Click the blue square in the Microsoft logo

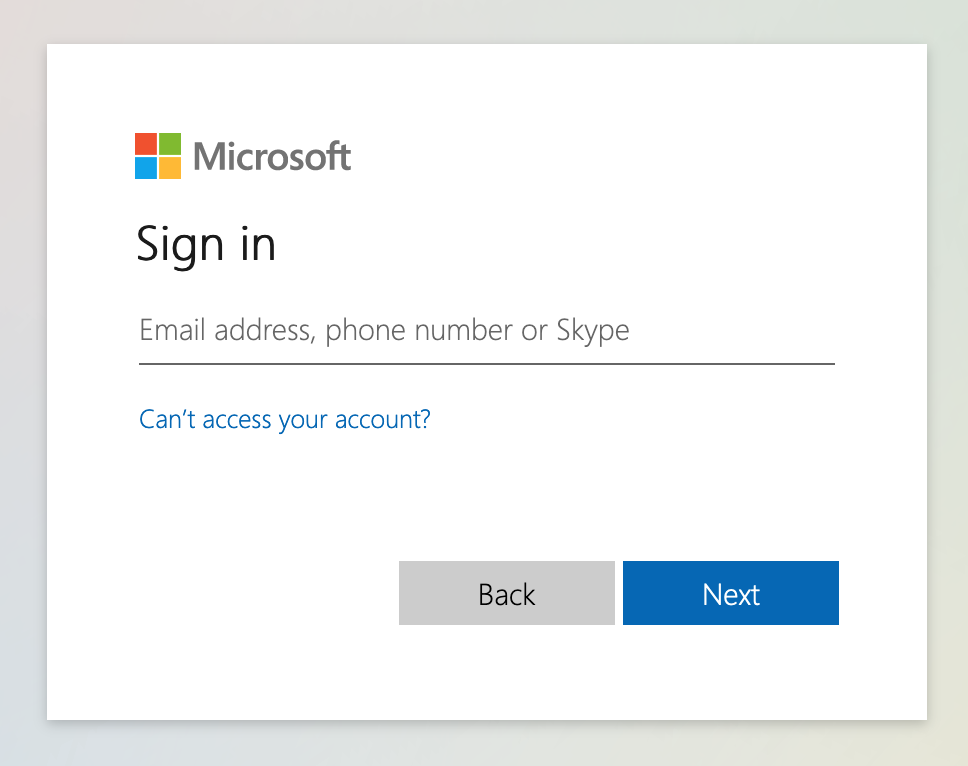146,168
